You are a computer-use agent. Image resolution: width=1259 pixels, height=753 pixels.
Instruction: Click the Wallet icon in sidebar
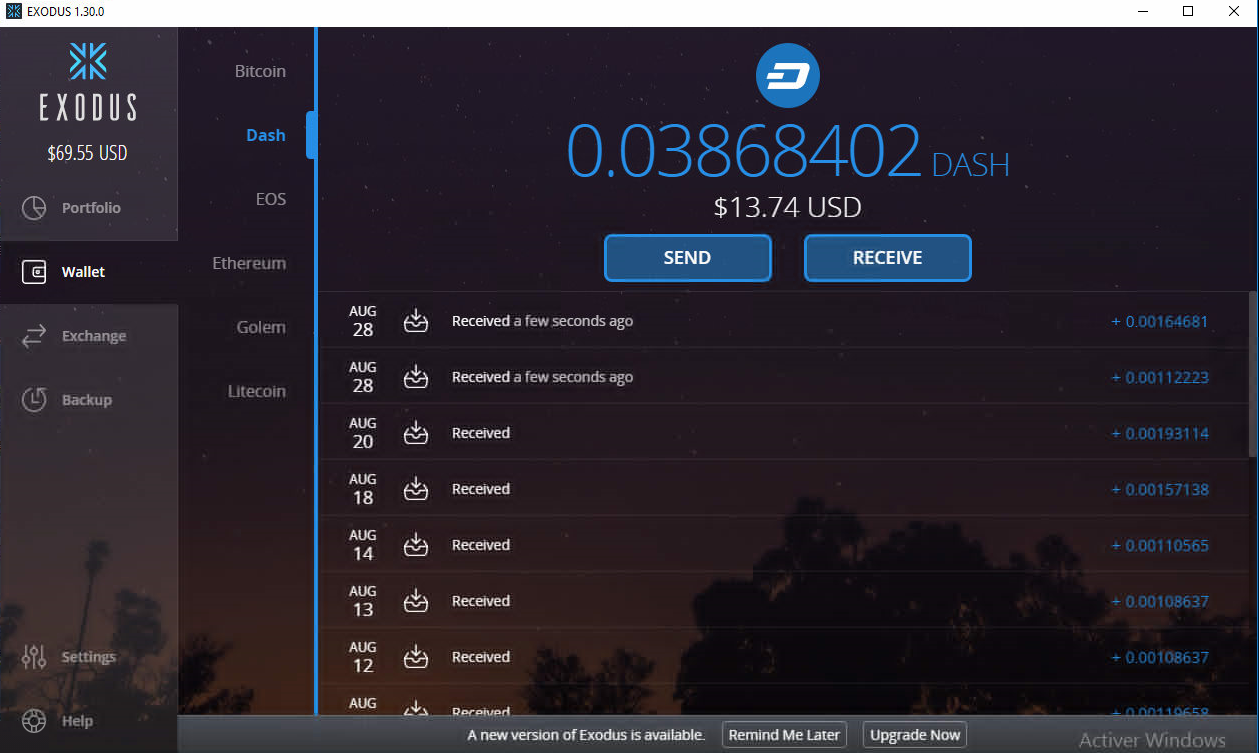34,272
